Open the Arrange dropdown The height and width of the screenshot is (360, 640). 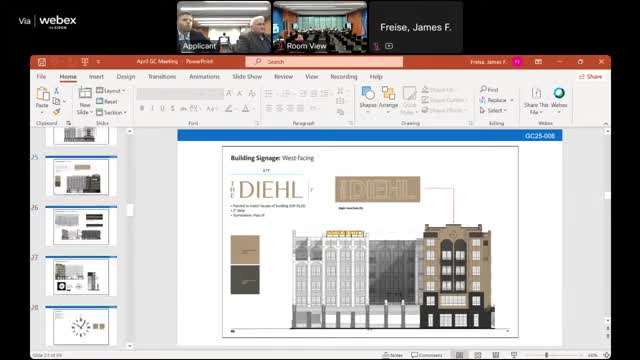pyautogui.click(x=388, y=100)
